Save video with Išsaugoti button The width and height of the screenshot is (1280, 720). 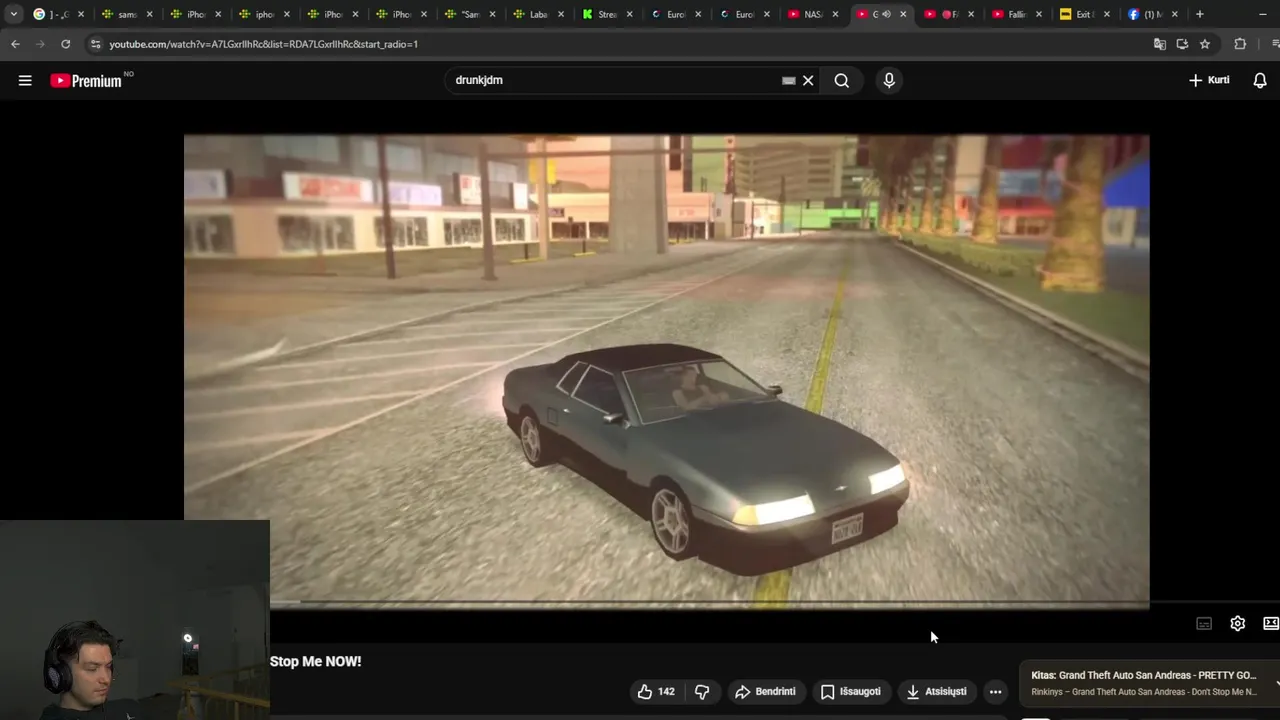[x=851, y=691]
